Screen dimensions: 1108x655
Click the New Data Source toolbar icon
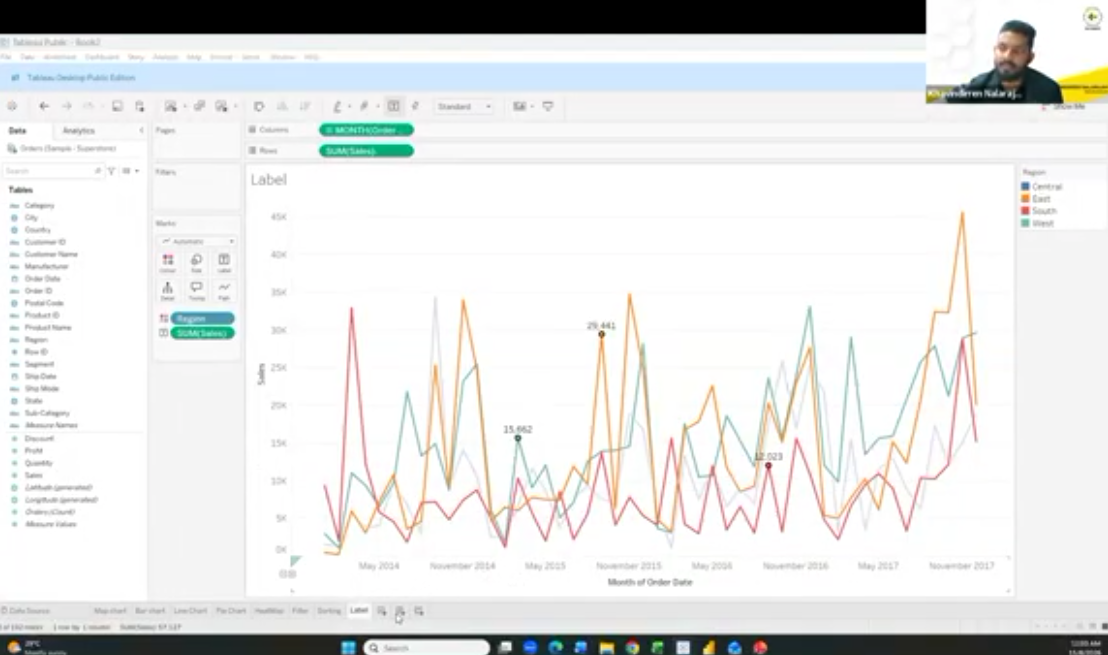coord(139,106)
